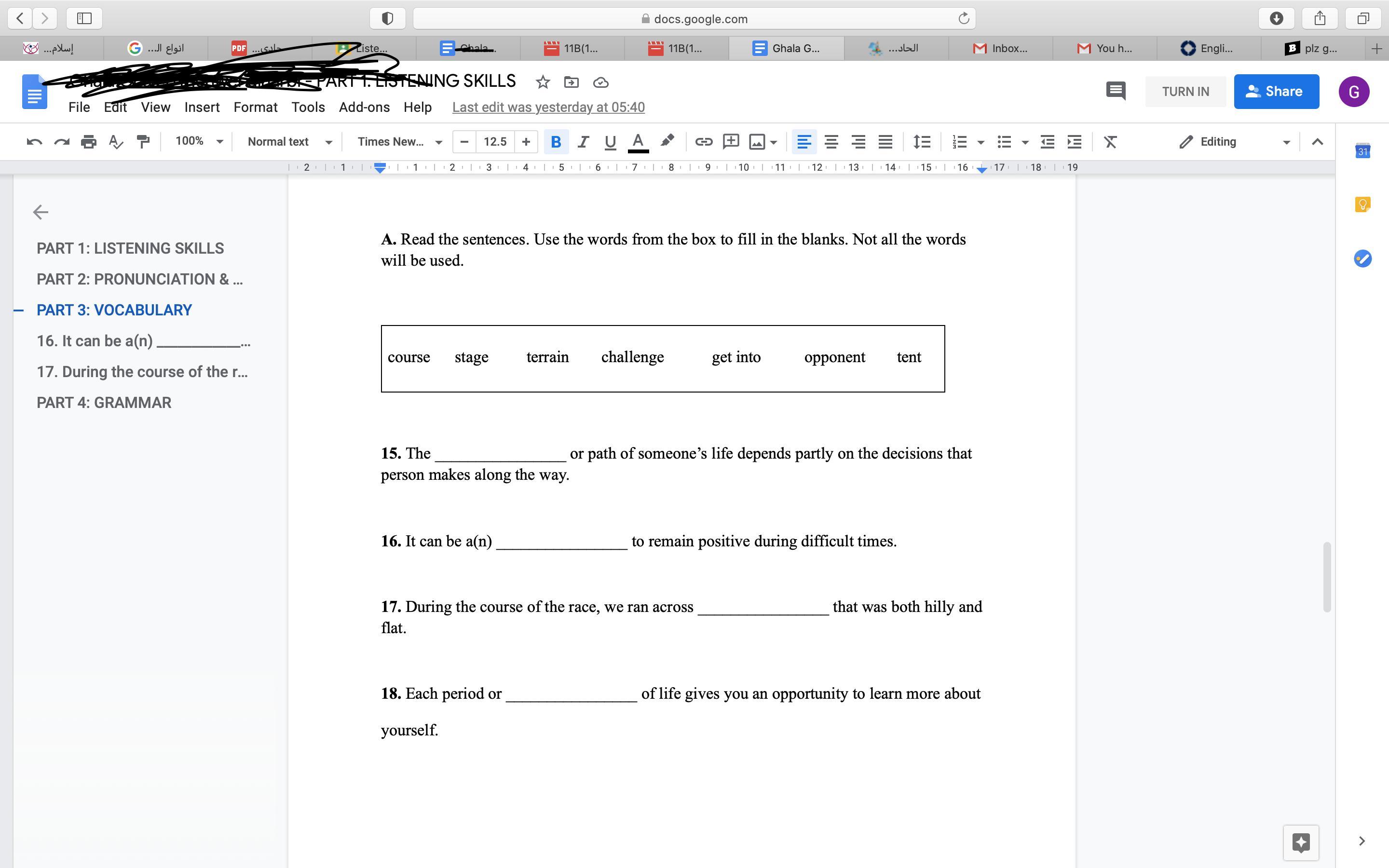1389x868 pixels.
Task: Toggle Italic formatting button
Action: [x=583, y=142]
